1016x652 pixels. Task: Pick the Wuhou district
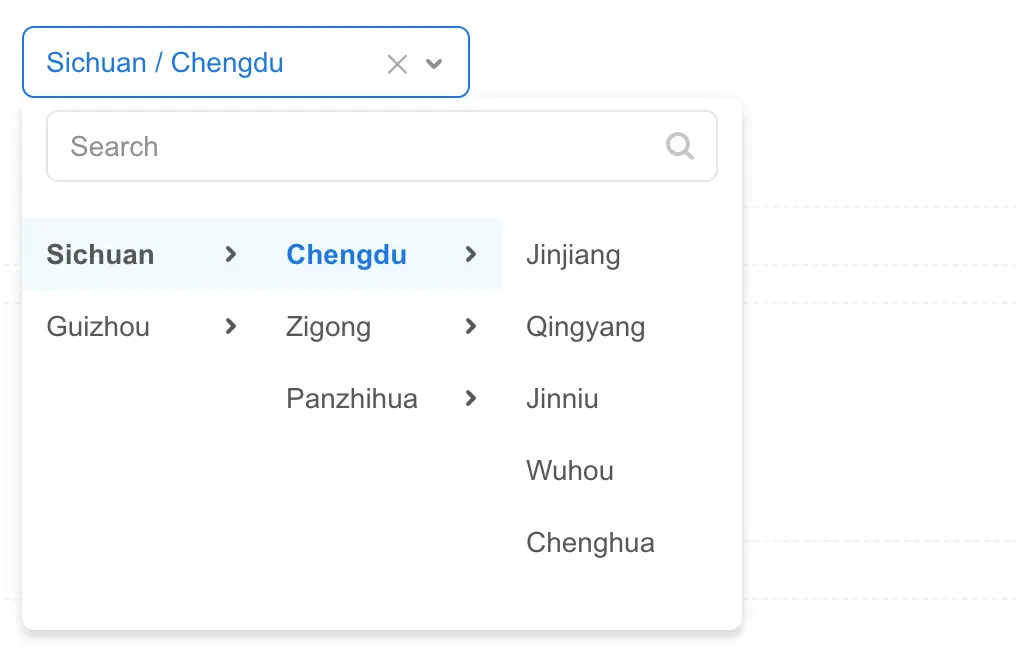[x=570, y=470]
